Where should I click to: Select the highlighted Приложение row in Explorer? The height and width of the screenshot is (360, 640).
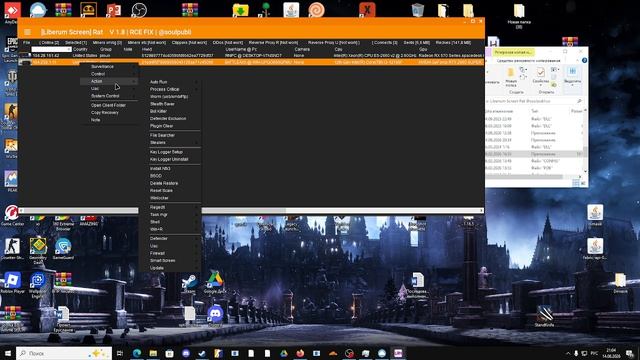tap(534, 154)
